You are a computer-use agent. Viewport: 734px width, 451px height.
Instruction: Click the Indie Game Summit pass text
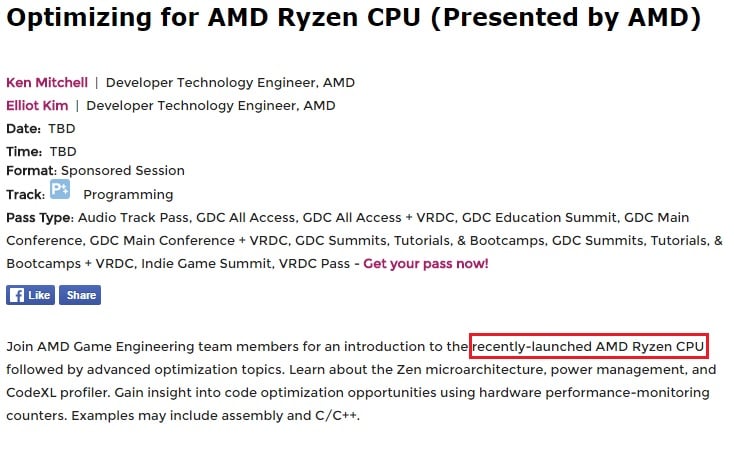coord(206,264)
